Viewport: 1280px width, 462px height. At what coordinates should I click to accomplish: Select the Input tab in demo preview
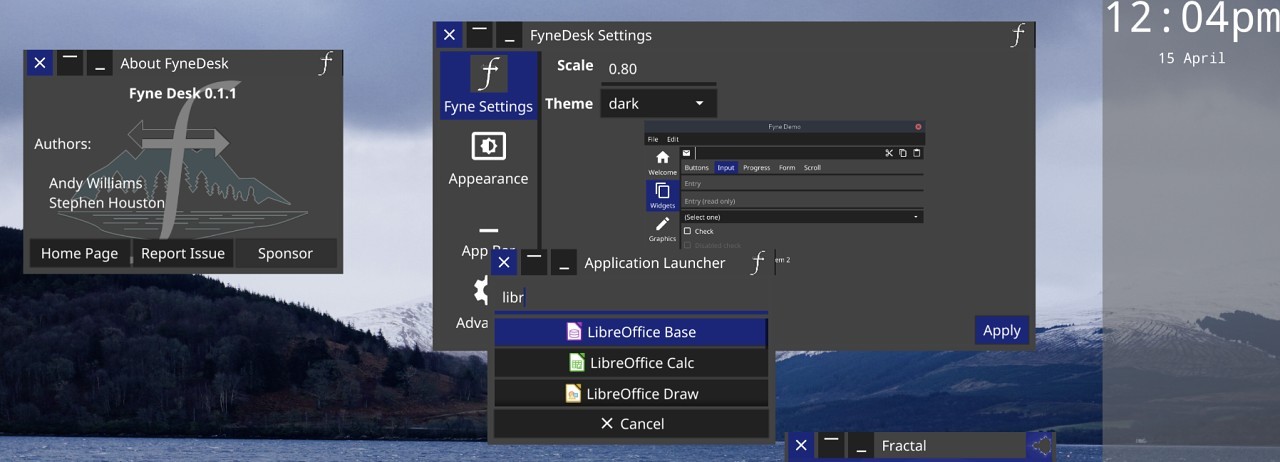(x=726, y=167)
